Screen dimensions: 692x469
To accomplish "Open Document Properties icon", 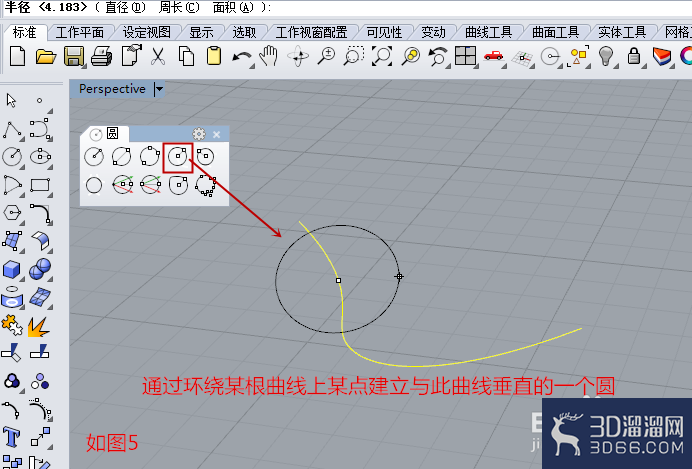I will (131, 56).
